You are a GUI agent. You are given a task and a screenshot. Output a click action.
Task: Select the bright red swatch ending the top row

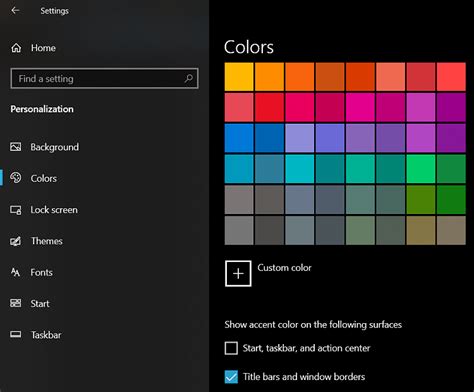451,77
